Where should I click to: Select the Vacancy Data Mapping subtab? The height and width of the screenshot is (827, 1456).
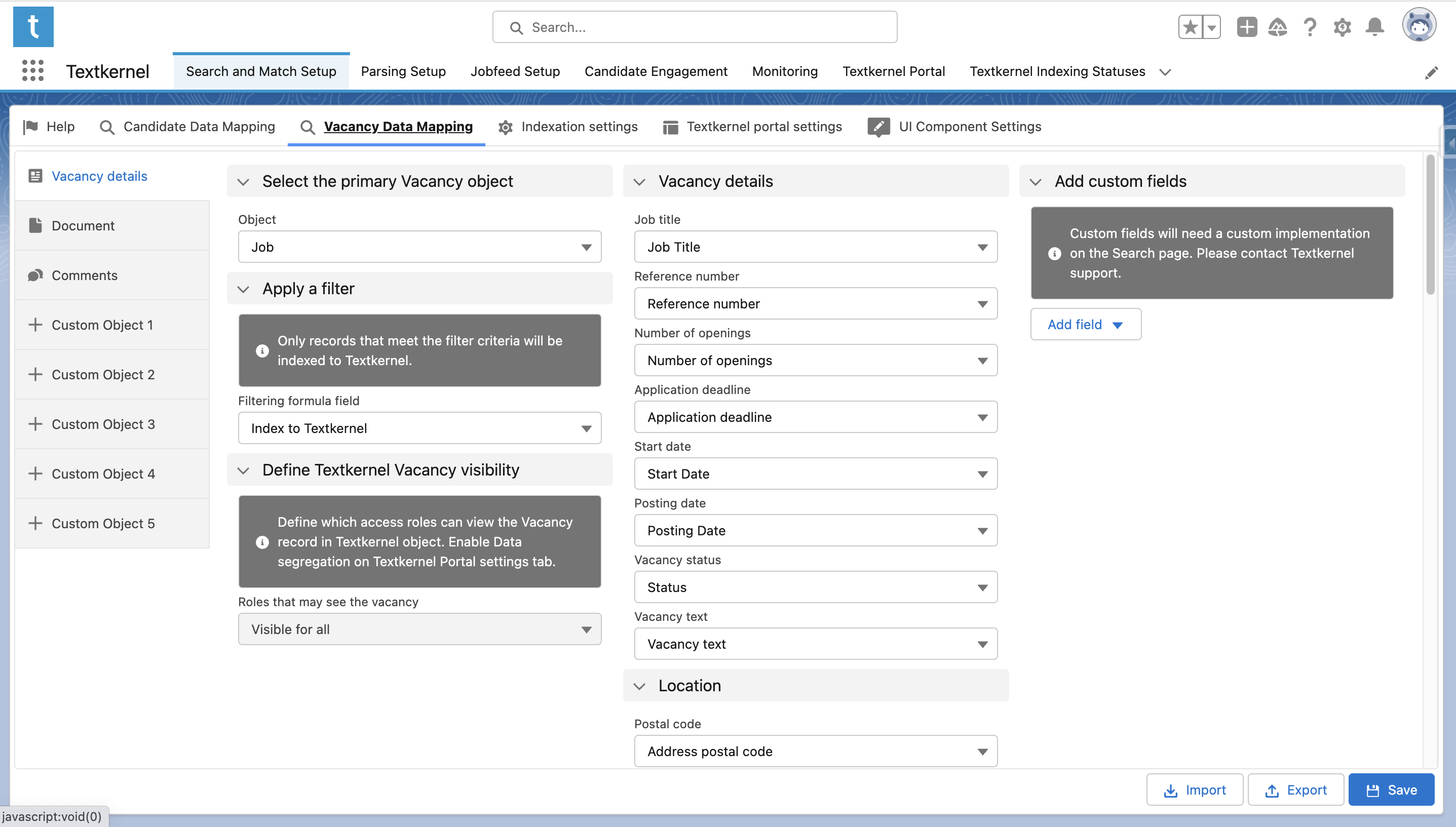[x=387, y=127]
